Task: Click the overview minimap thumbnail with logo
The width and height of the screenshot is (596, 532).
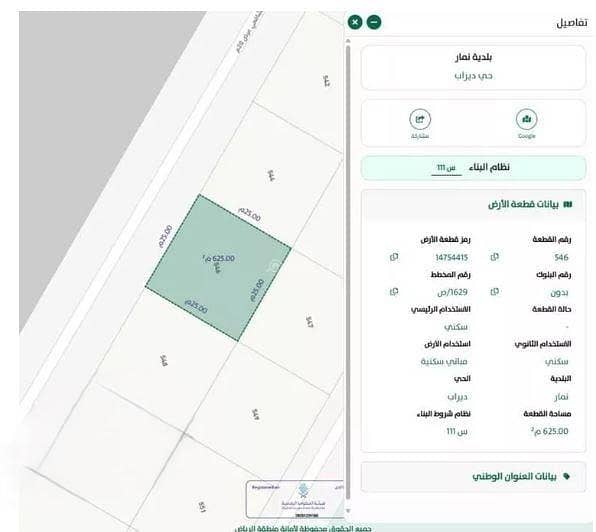Action: [x=295, y=499]
